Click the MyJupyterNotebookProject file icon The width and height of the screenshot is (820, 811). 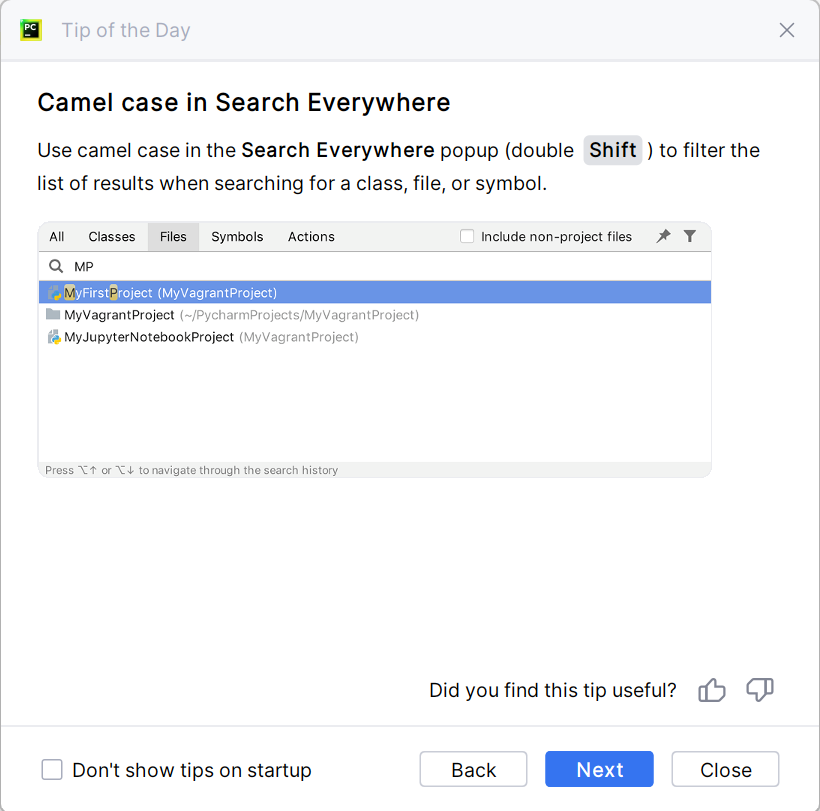(x=54, y=337)
